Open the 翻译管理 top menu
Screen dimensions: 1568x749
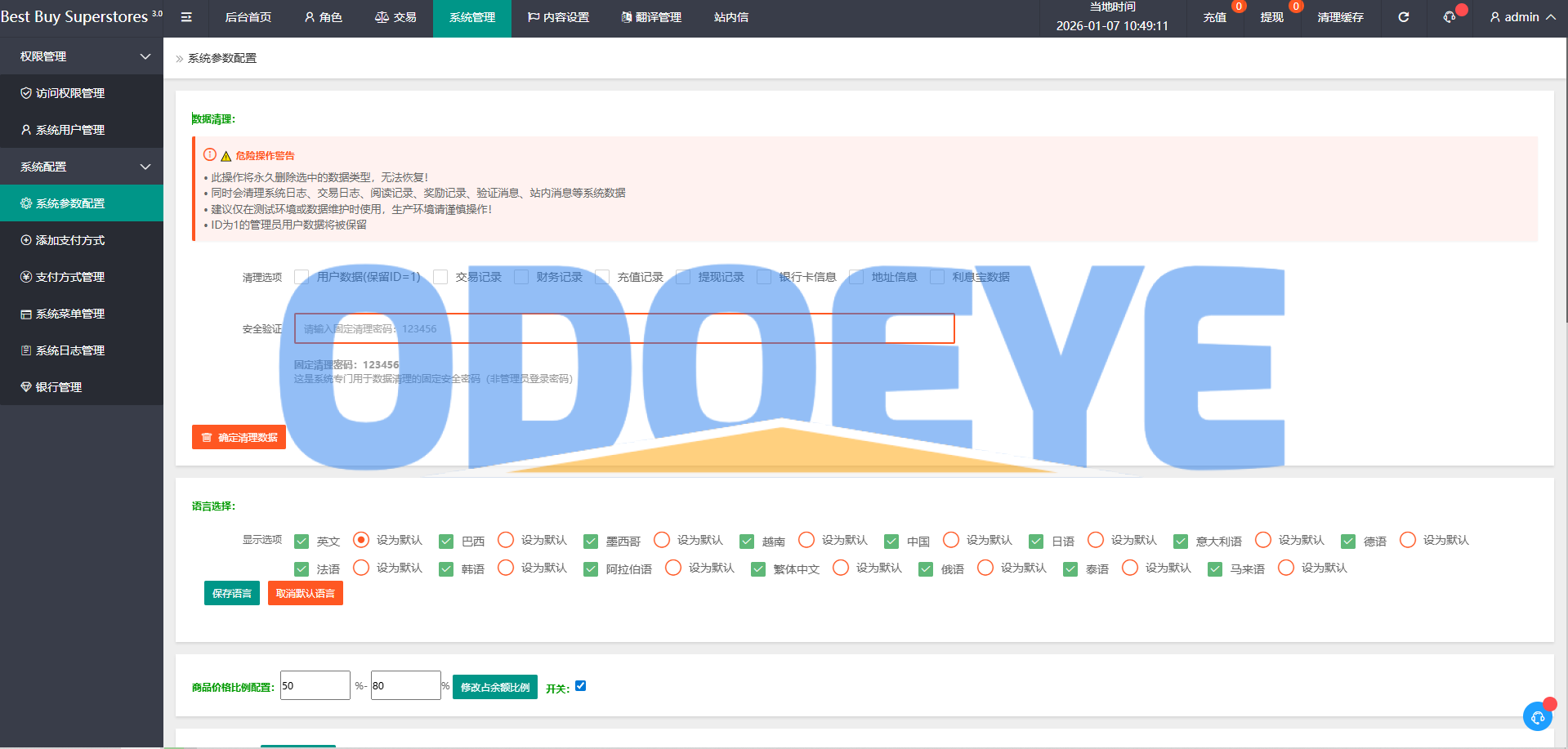650,17
